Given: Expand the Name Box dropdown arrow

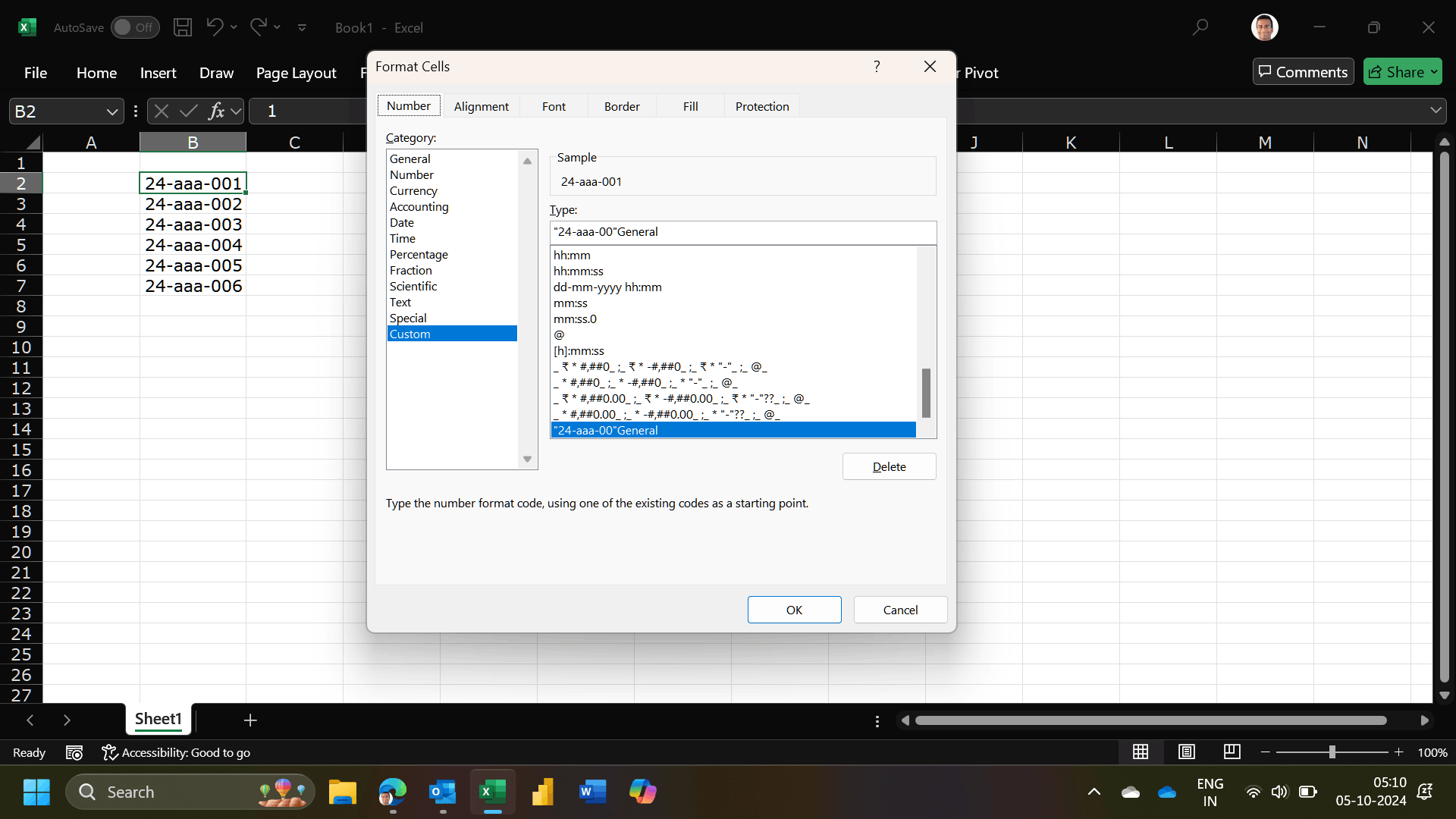Looking at the screenshot, I should (x=112, y=111).
